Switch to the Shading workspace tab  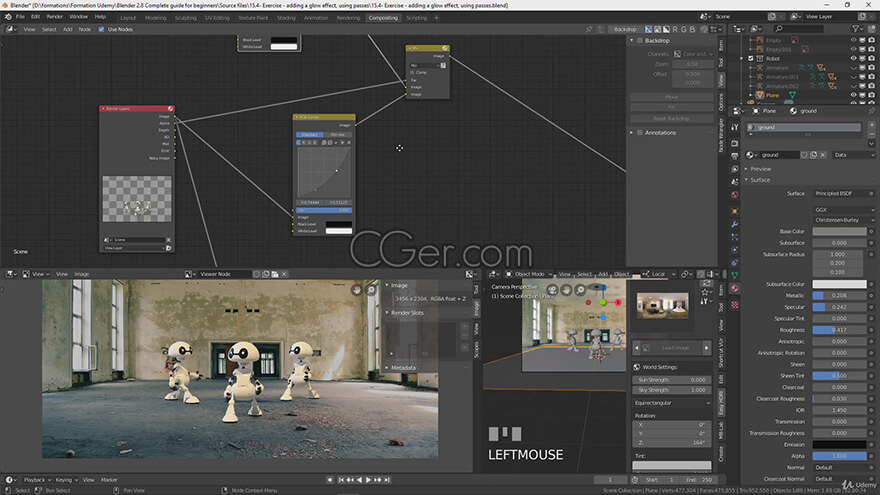click(286, 18)
